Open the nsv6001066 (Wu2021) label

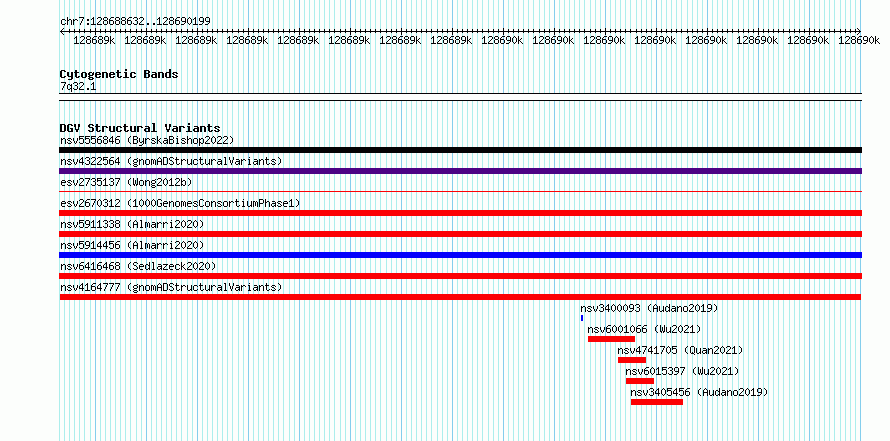coord(644,329)
